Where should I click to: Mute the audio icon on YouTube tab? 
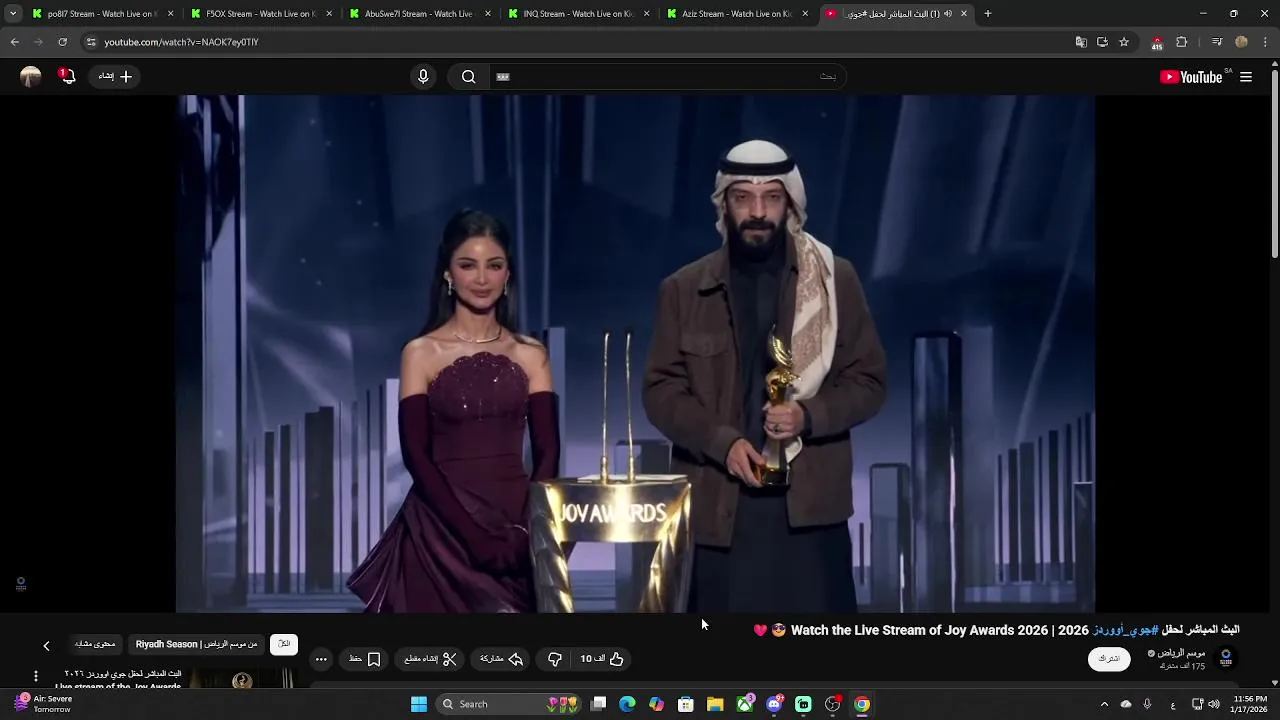(948, 14)
